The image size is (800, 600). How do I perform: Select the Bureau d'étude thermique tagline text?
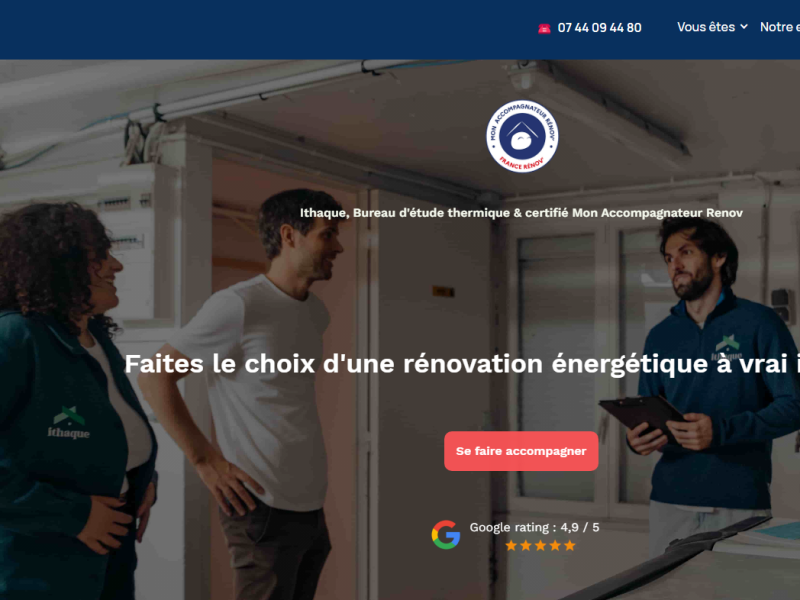(521, 213)
